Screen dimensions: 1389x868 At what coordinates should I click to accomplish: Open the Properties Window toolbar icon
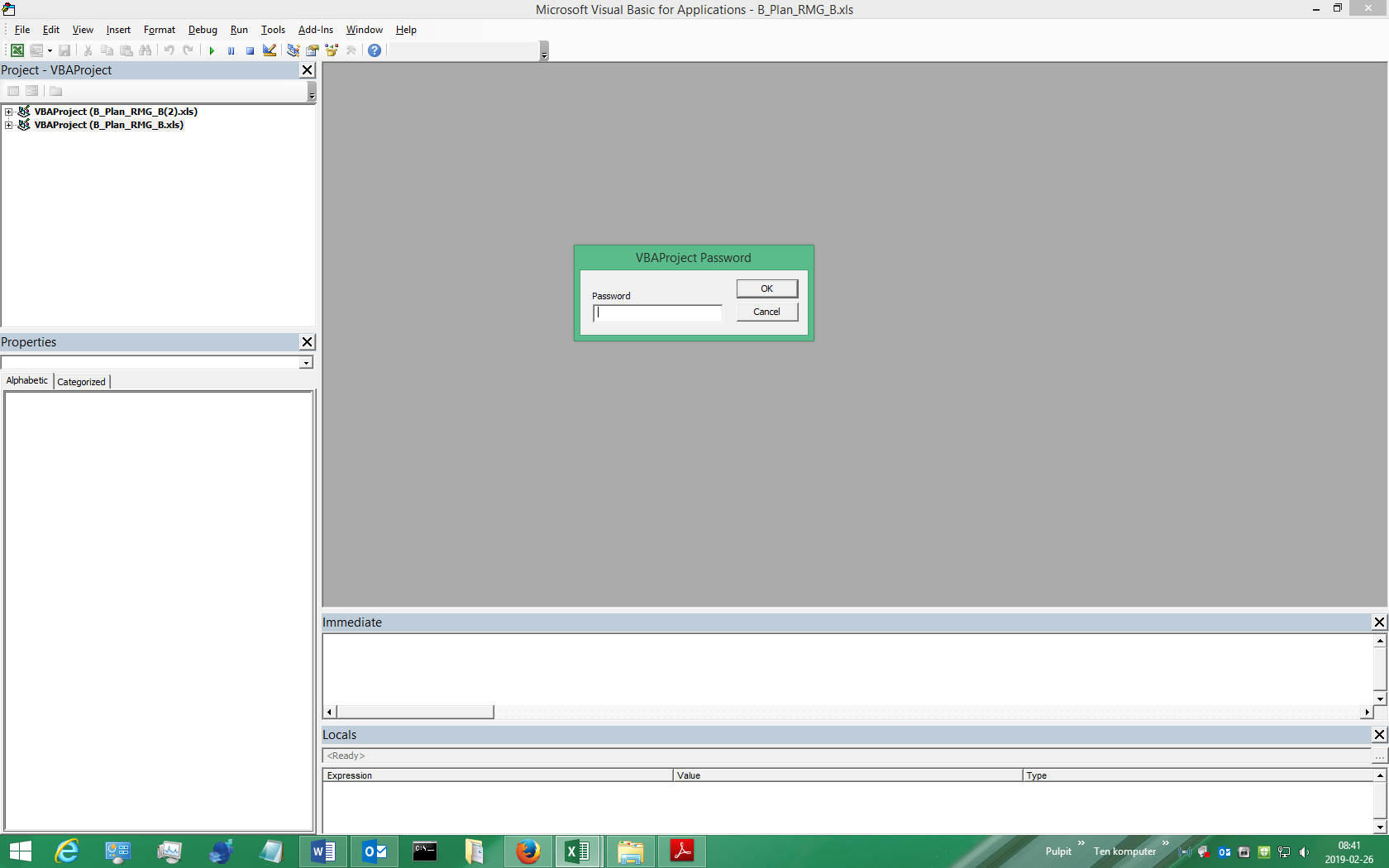(x=313, y=50)
